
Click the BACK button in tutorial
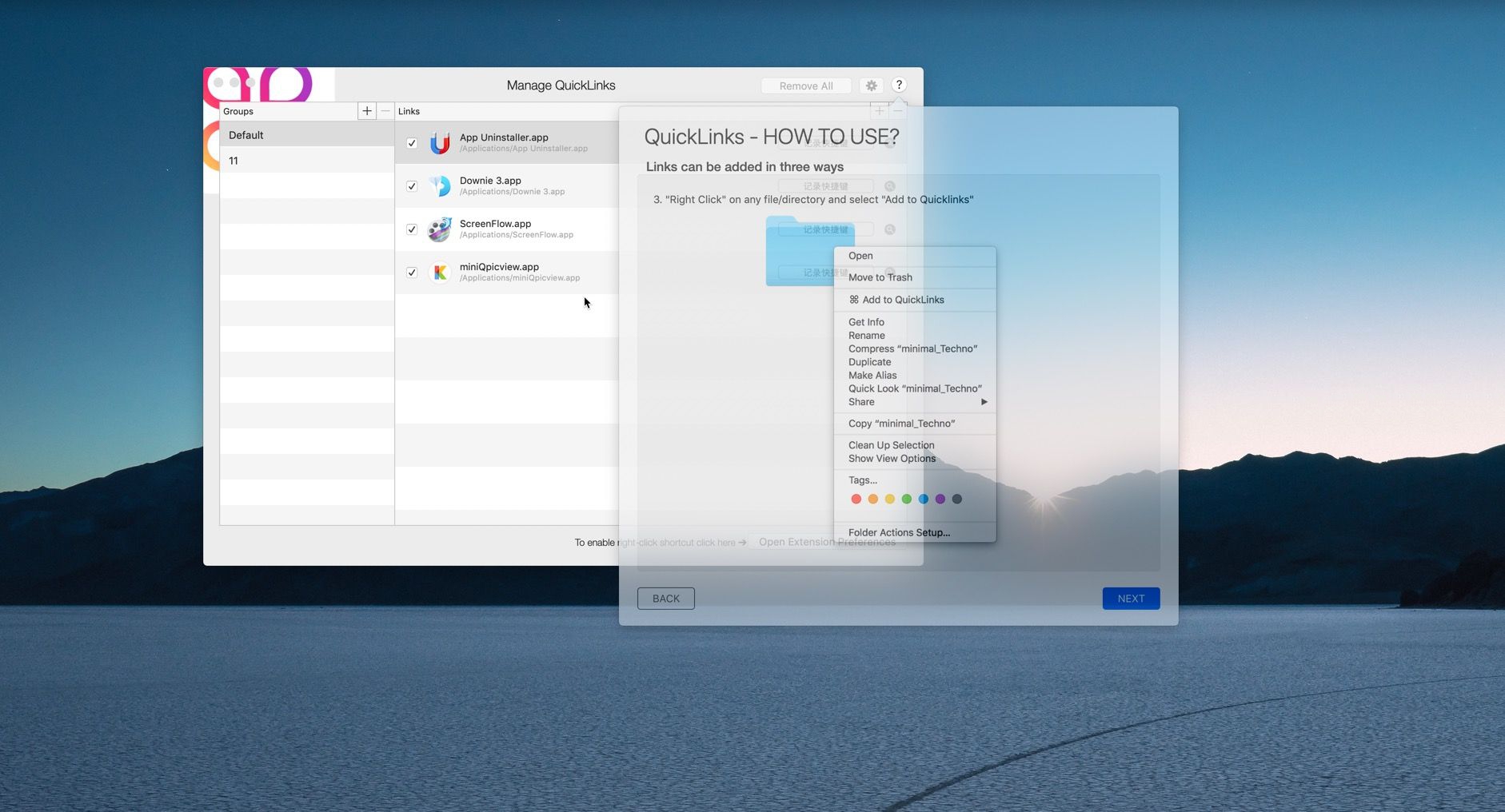(x=666, y=599)
